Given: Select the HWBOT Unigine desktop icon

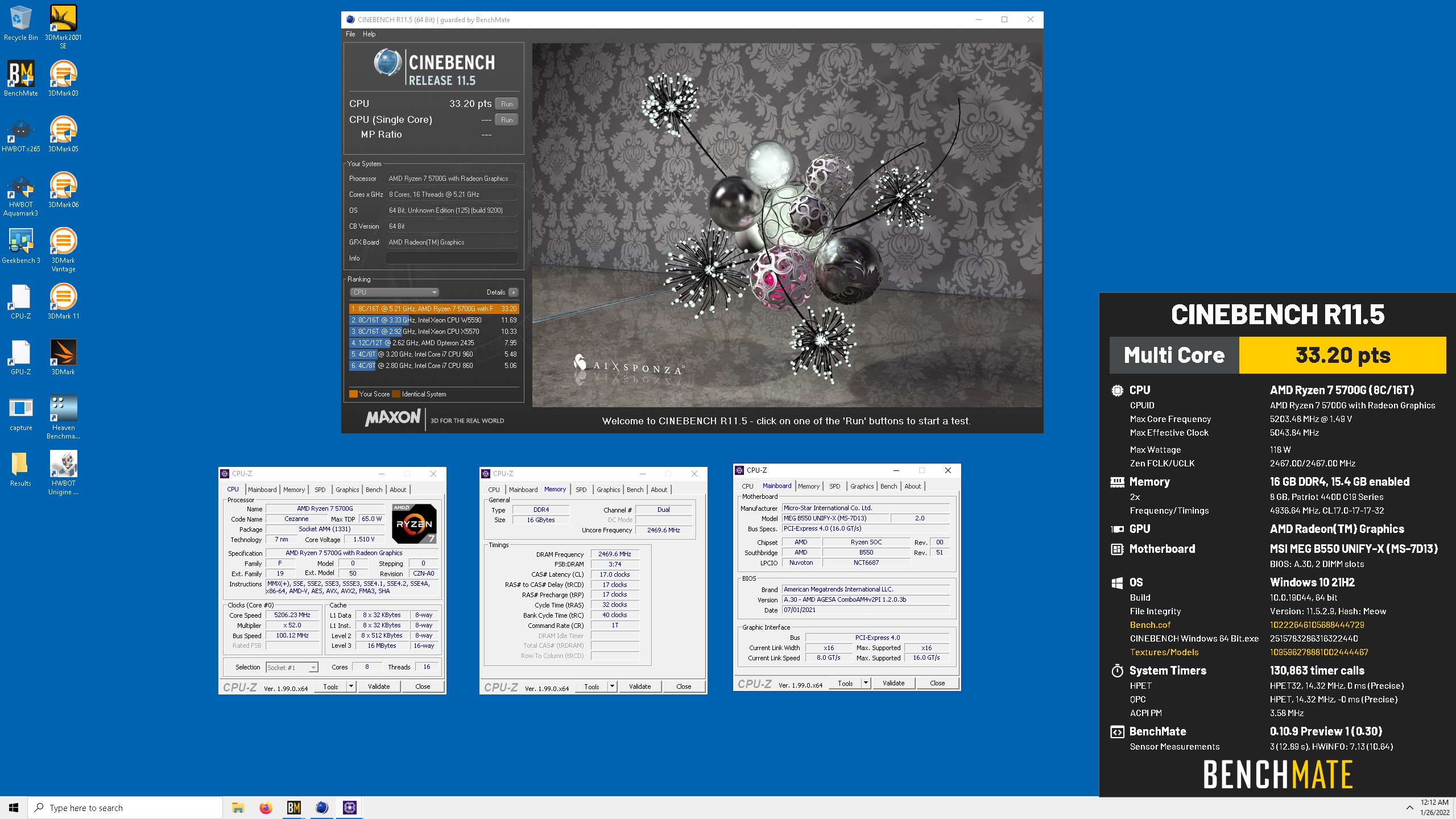Looking at the screenshot, I should (63, 473).
